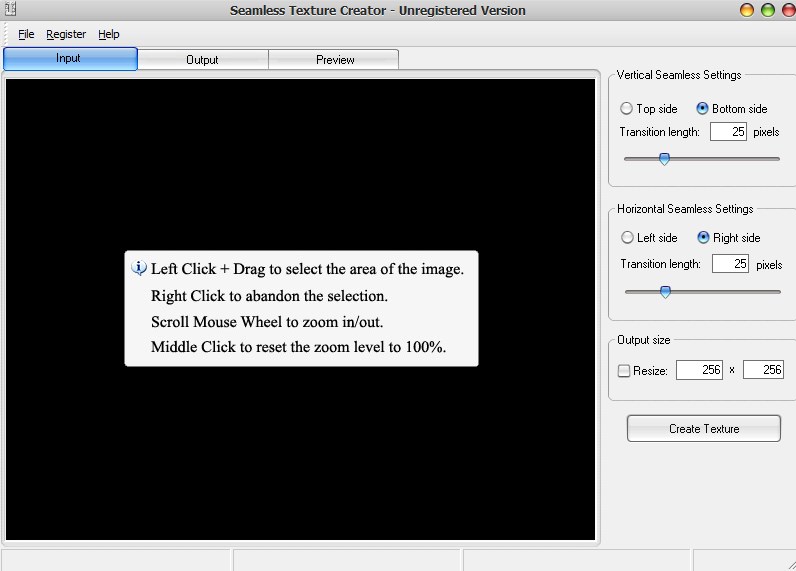This screenshot has width=796, height=571.
Task: Open the Help menu
Action: (x=108, y=34)
